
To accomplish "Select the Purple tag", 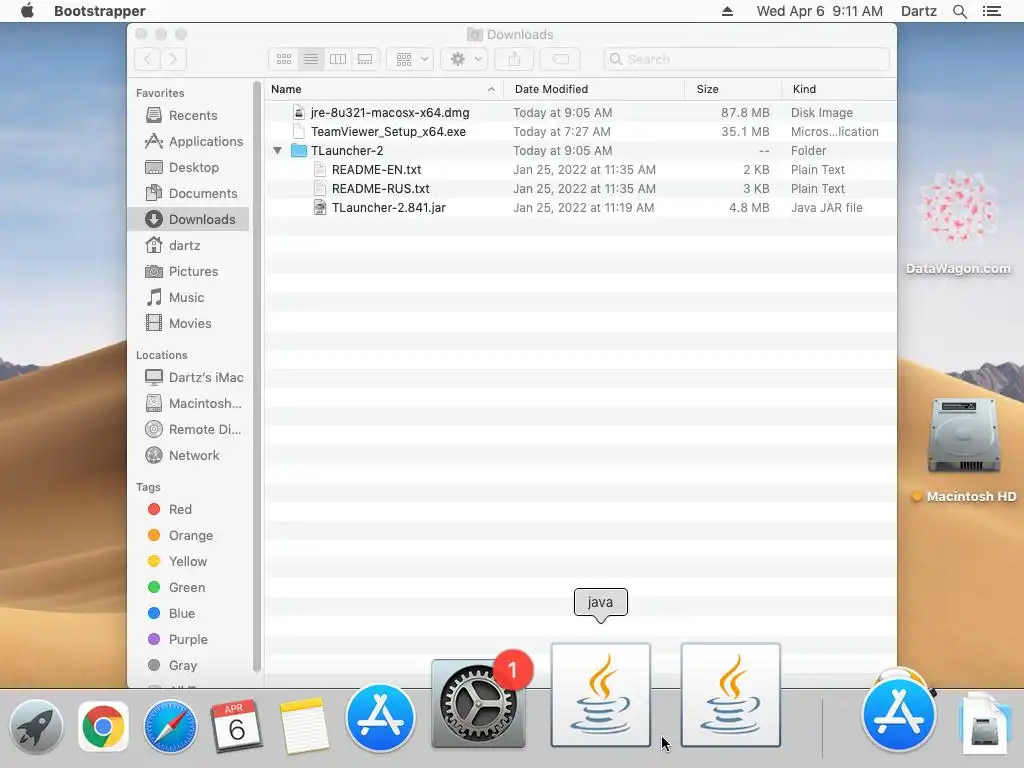I will pos(187,640).
